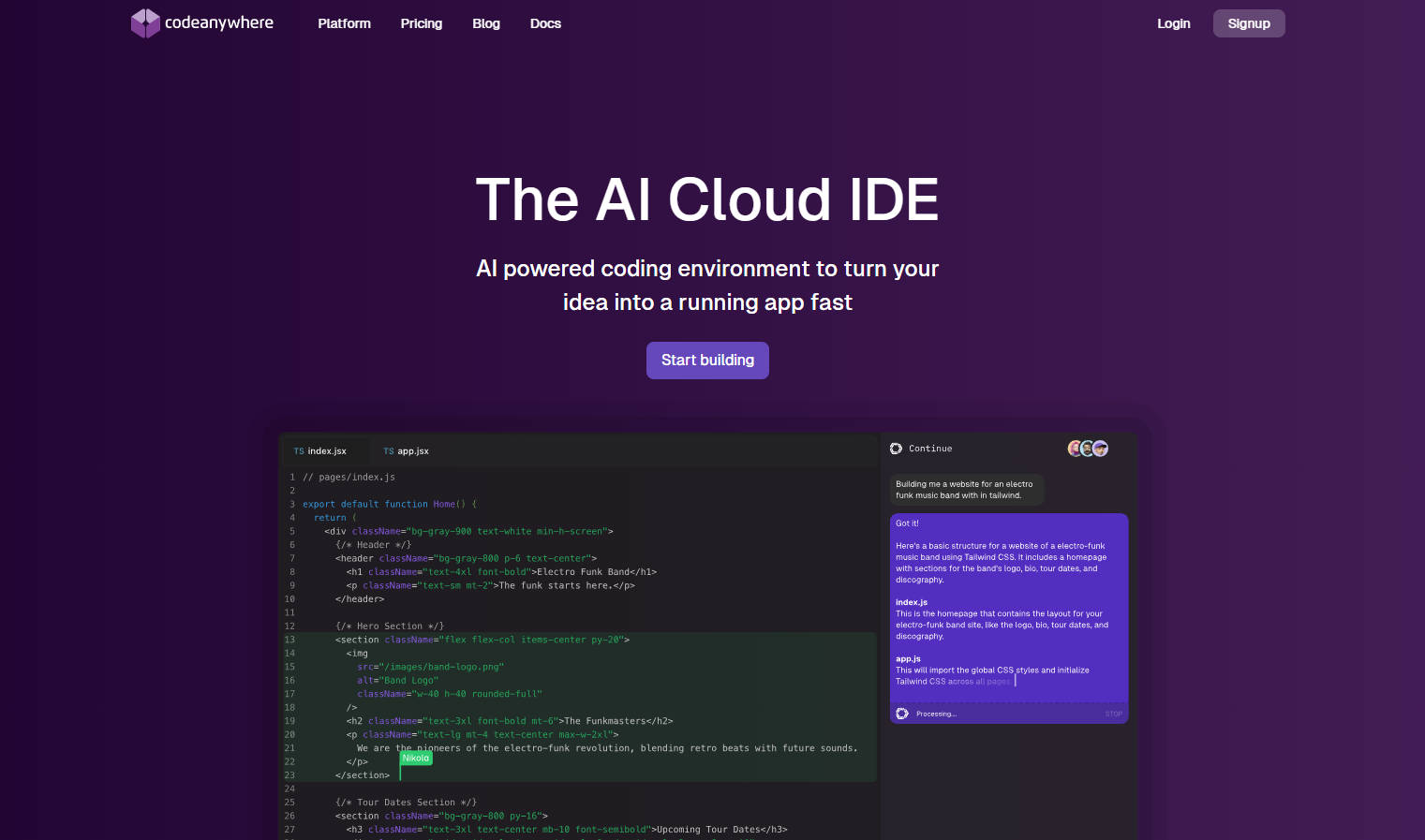Image resolution: width=1425 pixels, height=840 pixels.
Task: Open the Signup page
Action: point(1249,22)
